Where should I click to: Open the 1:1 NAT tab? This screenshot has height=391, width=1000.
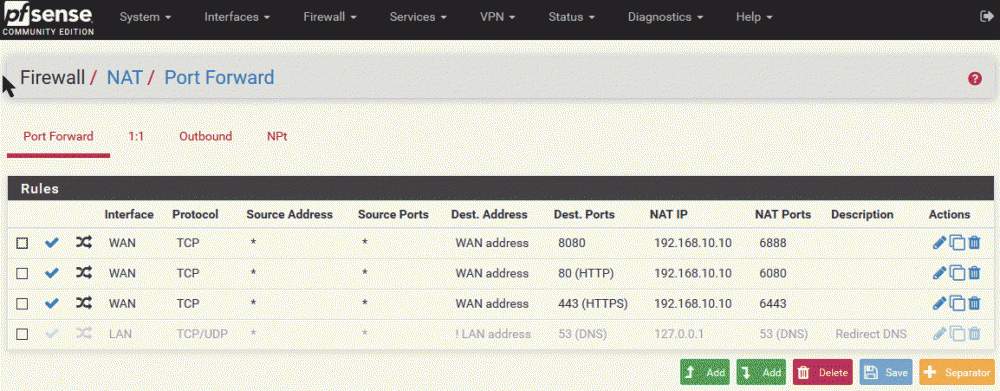[136, 136]
